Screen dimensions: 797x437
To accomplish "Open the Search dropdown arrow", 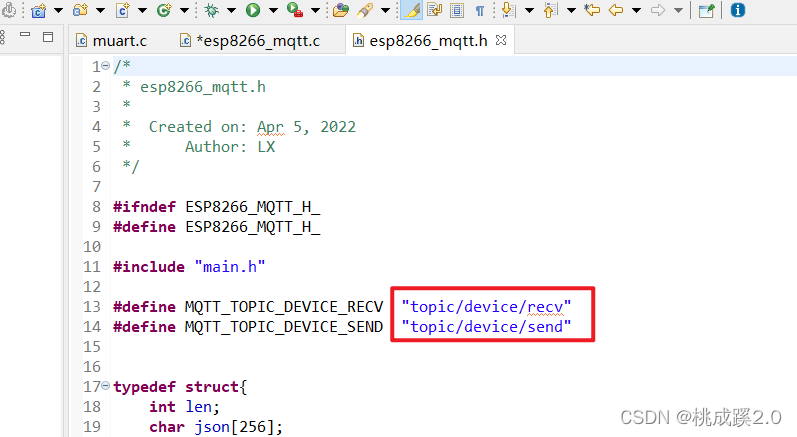I will point(385,10).
